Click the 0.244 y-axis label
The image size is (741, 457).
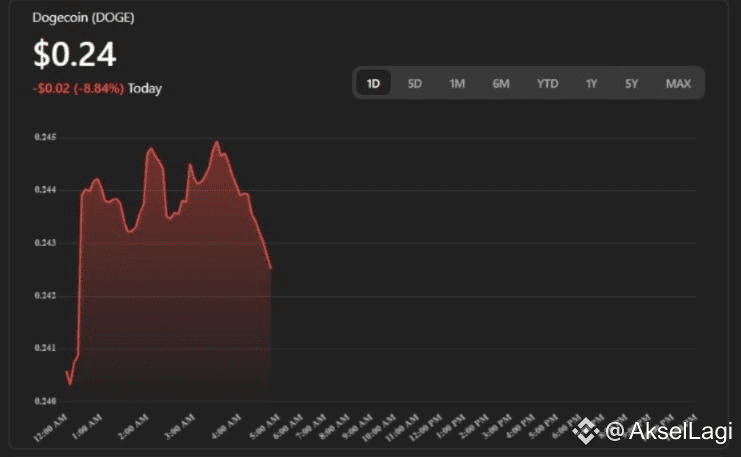[45, 190]
